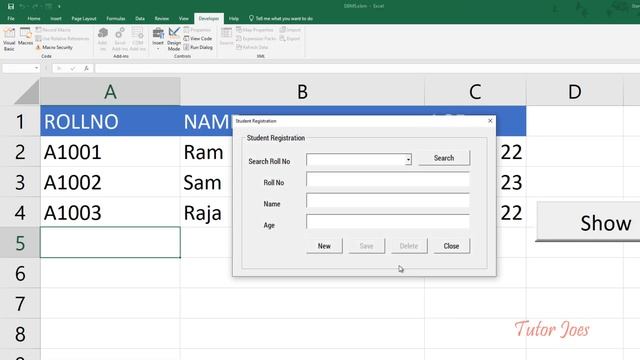Open the Search Roll No combo box arrow
Viewport: 640px width, 360px height.
(408, 160)
